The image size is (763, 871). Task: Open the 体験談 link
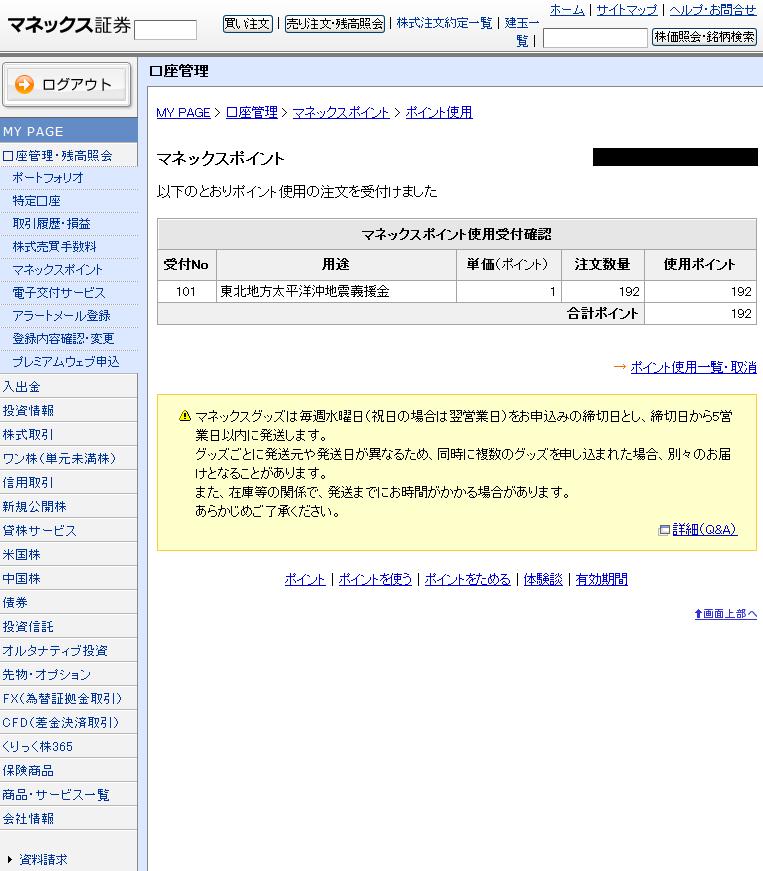[x=543, y=579]
